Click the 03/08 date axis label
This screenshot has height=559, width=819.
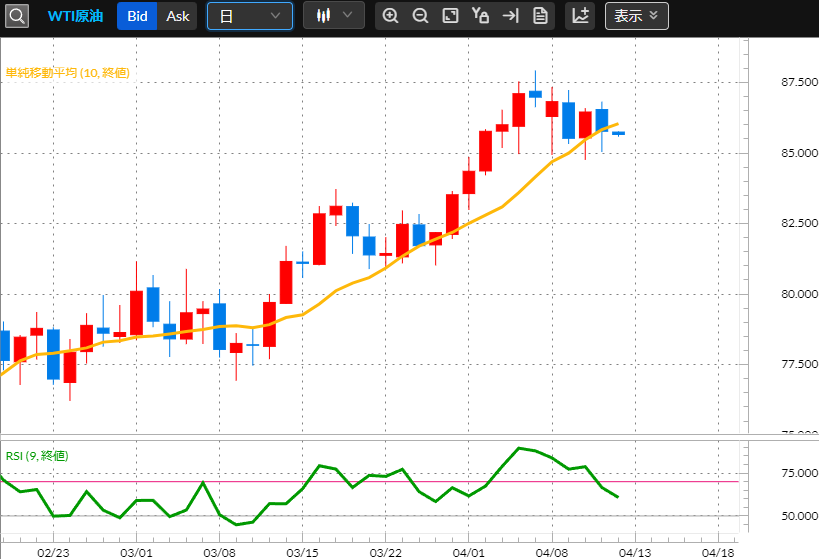pyautogui.click(x=219, y=553)
